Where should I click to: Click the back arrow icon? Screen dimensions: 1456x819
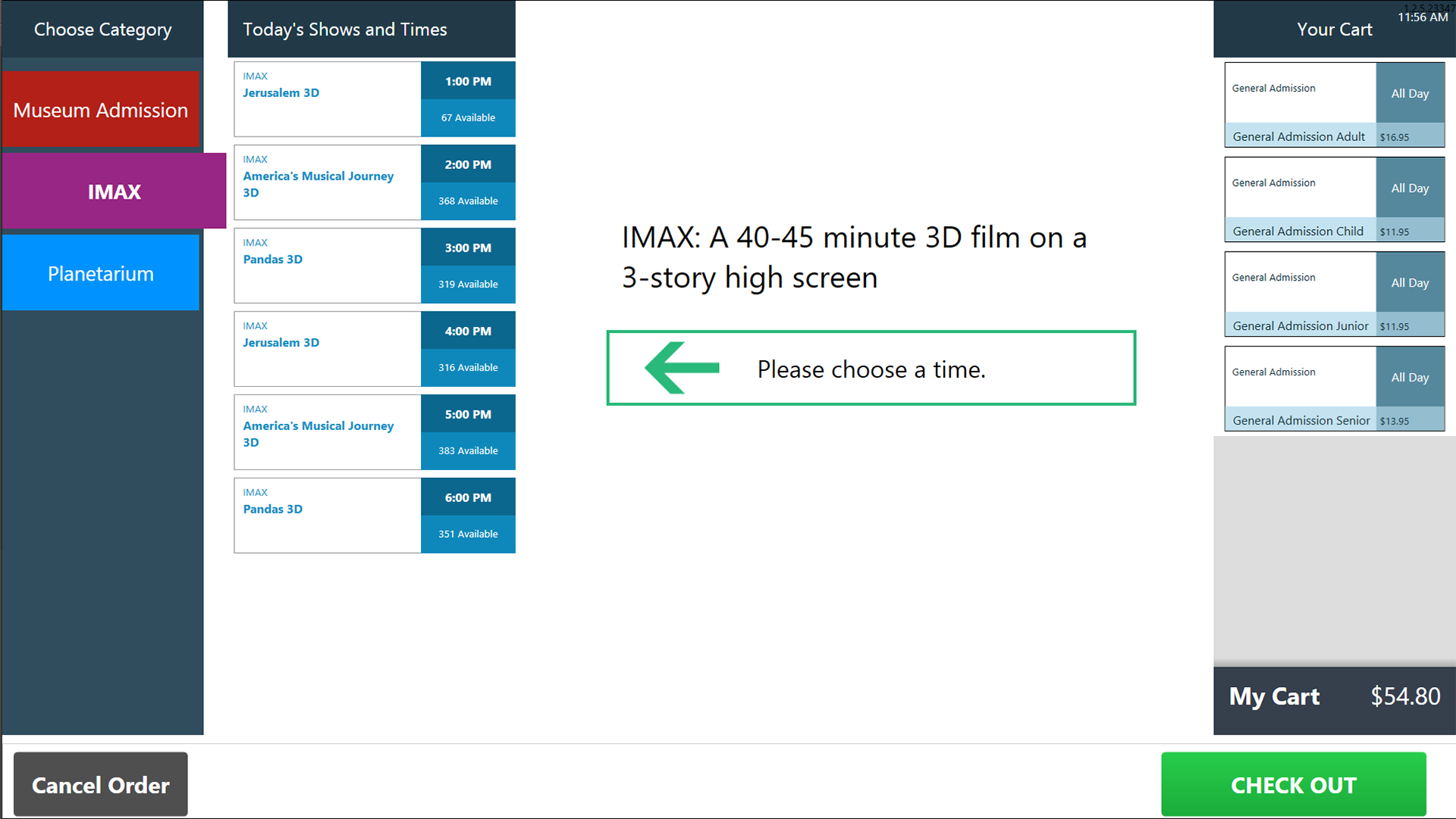click(683, 368)
